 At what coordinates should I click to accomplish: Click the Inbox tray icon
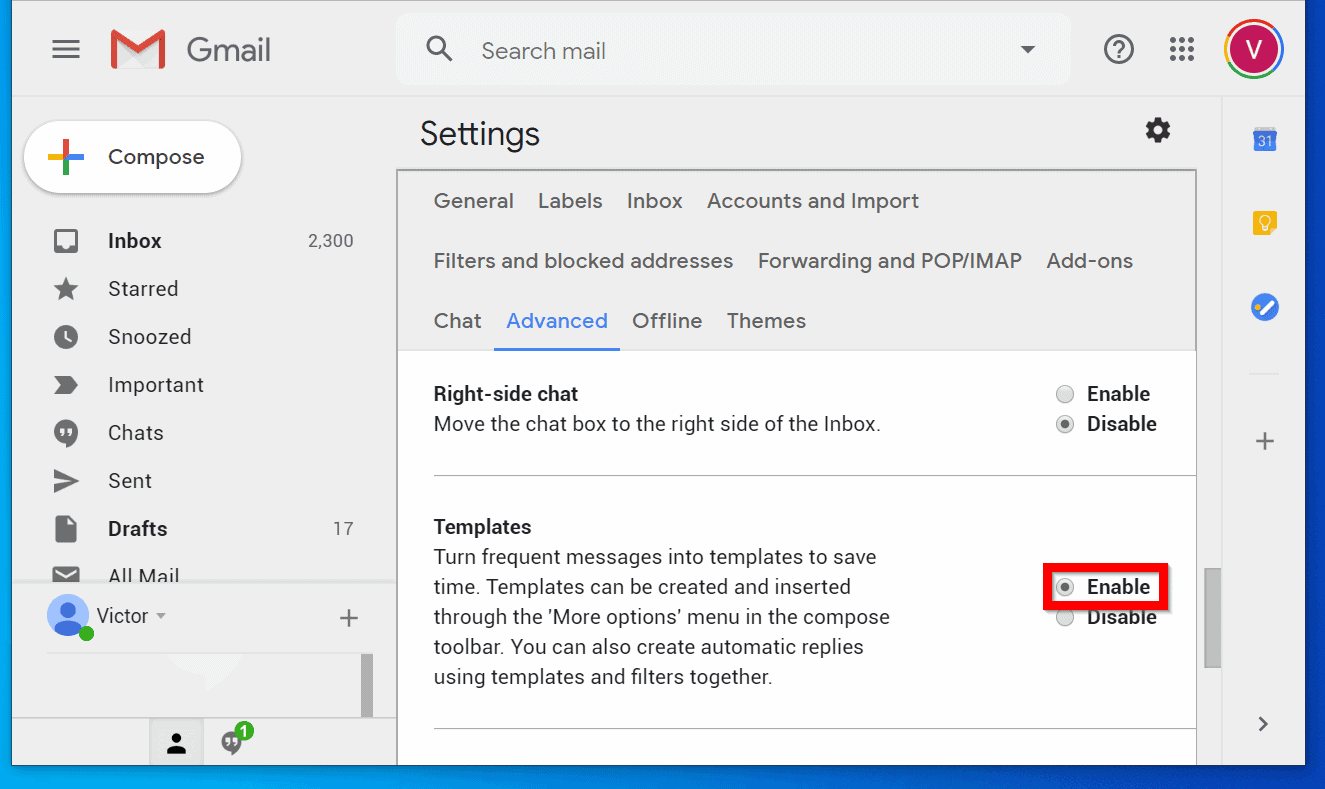click(x=66, y=241)
